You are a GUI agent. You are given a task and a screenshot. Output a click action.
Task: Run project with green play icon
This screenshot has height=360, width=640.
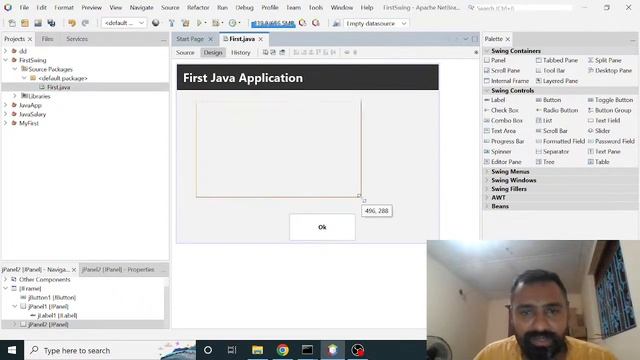coord(199,23)
